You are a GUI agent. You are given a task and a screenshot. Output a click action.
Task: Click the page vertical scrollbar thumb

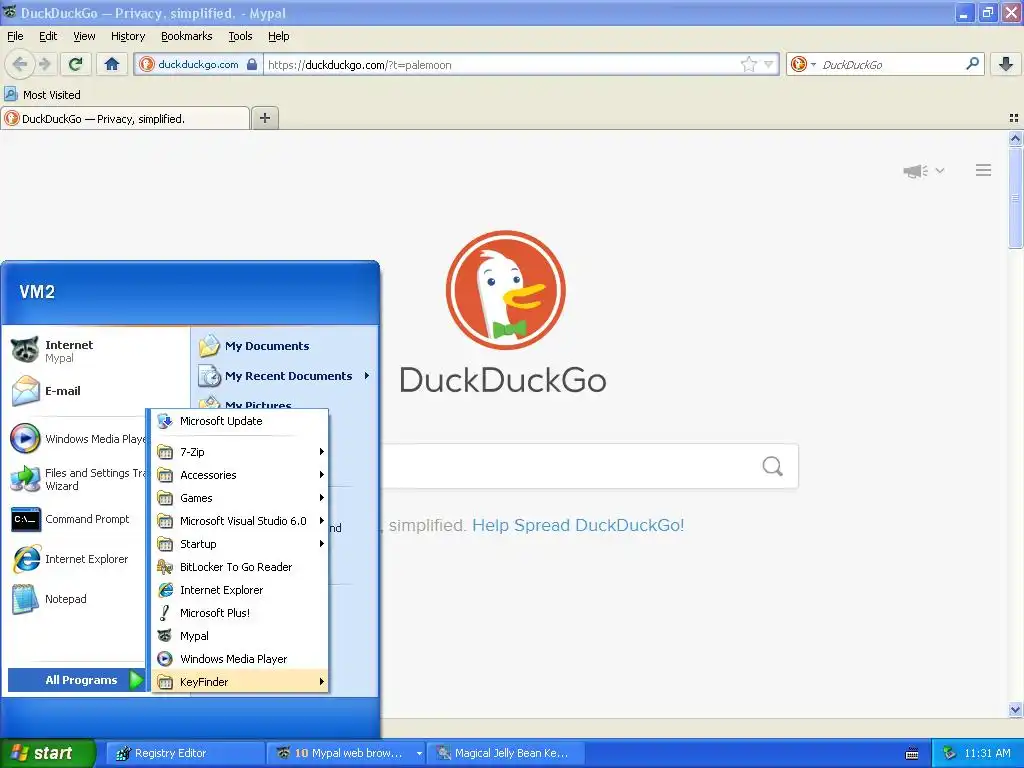click(x=1015, y=197)
